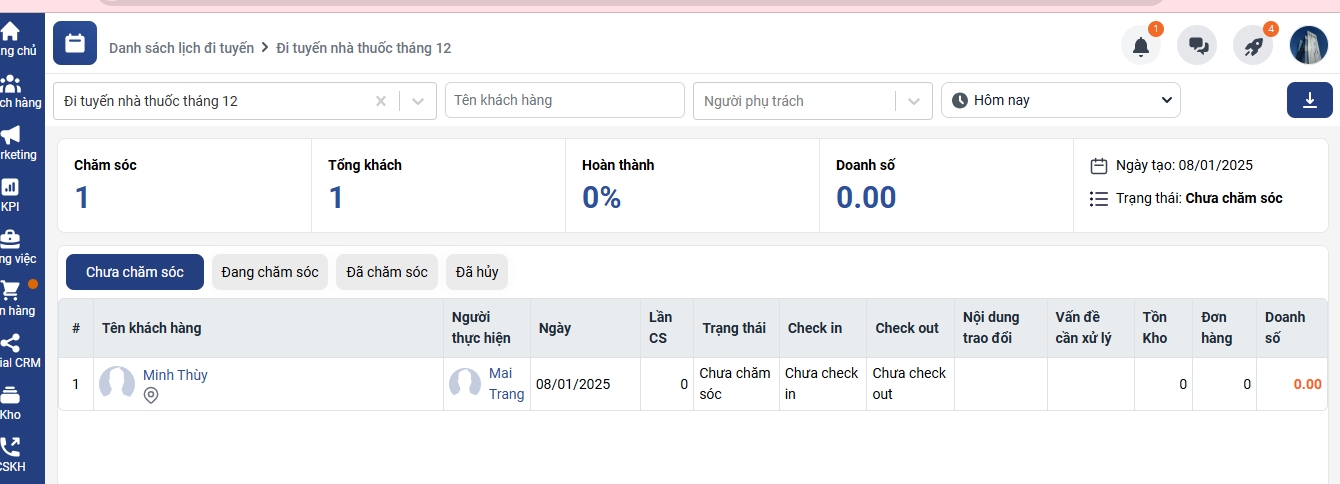Open the Người phụ trách dropdown
The height and width of the screenshot is (484, 1340).
point(913,101)
